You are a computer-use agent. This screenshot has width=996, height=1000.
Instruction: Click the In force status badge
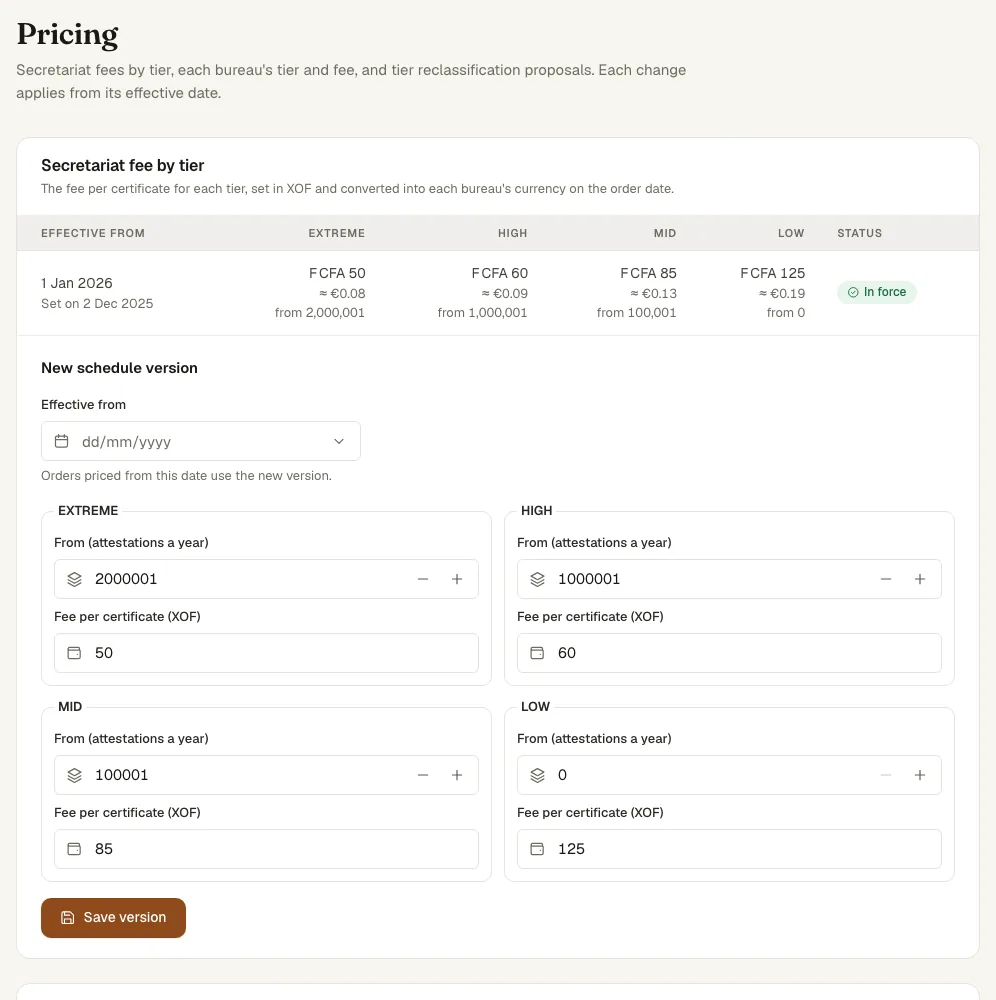tap(877, 292)
